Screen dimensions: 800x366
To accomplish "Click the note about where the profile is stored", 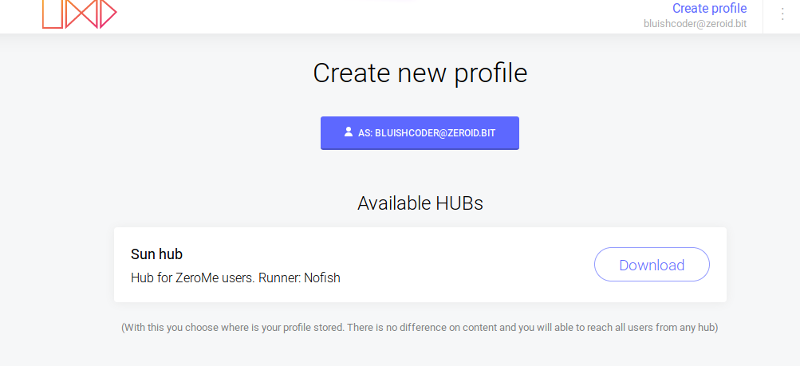I will (419, 328).
